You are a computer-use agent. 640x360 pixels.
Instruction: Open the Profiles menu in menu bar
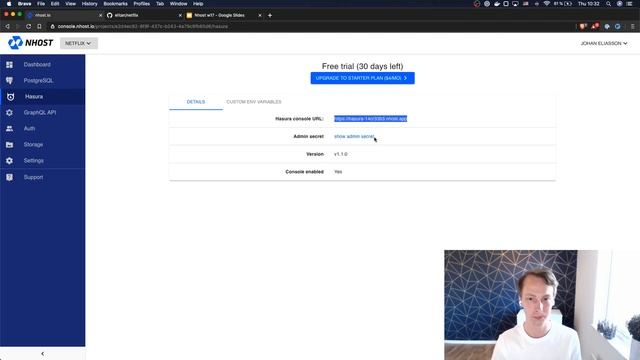142,4
